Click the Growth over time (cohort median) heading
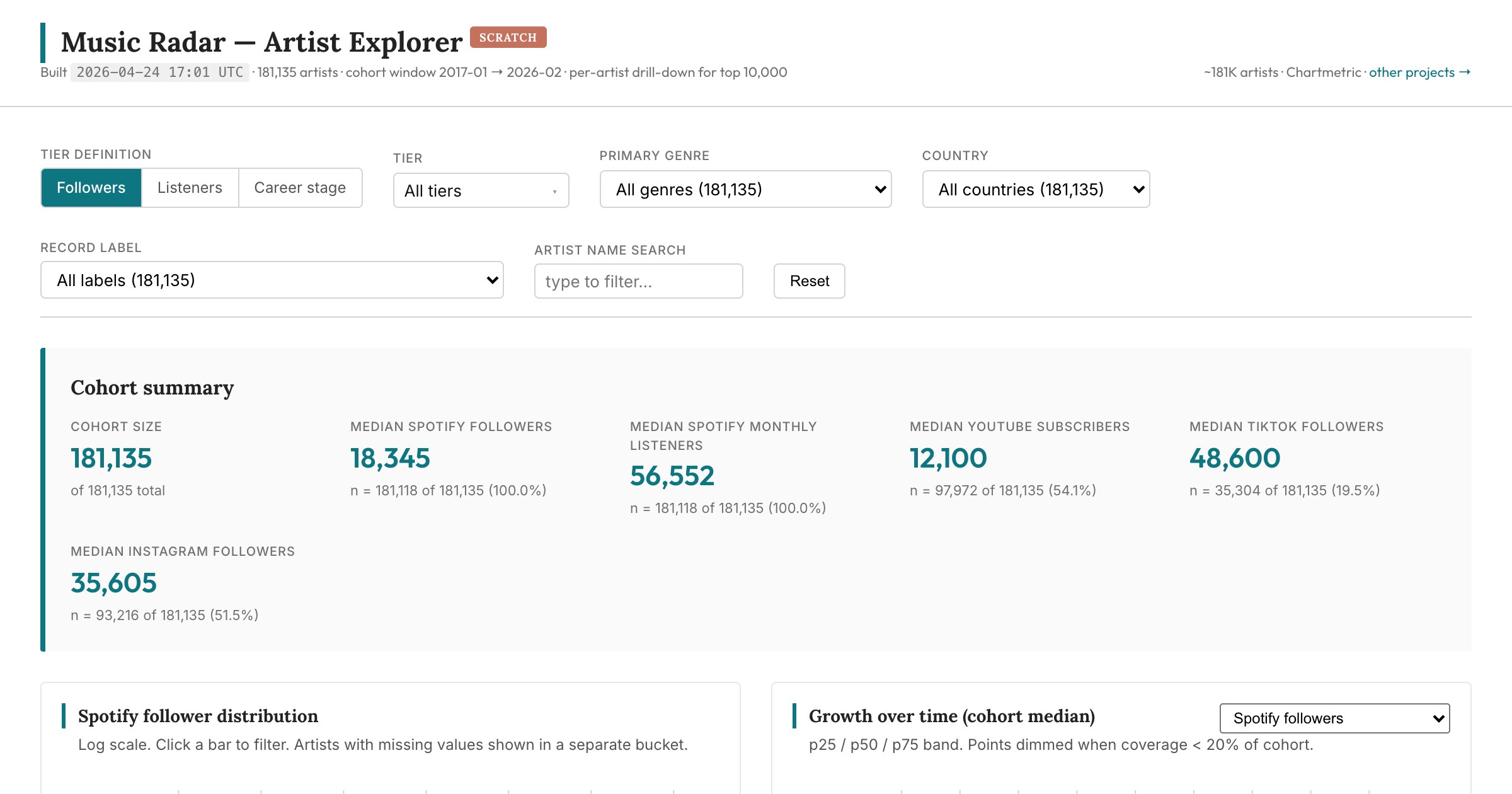1512x794 pixels. [952, 716]
